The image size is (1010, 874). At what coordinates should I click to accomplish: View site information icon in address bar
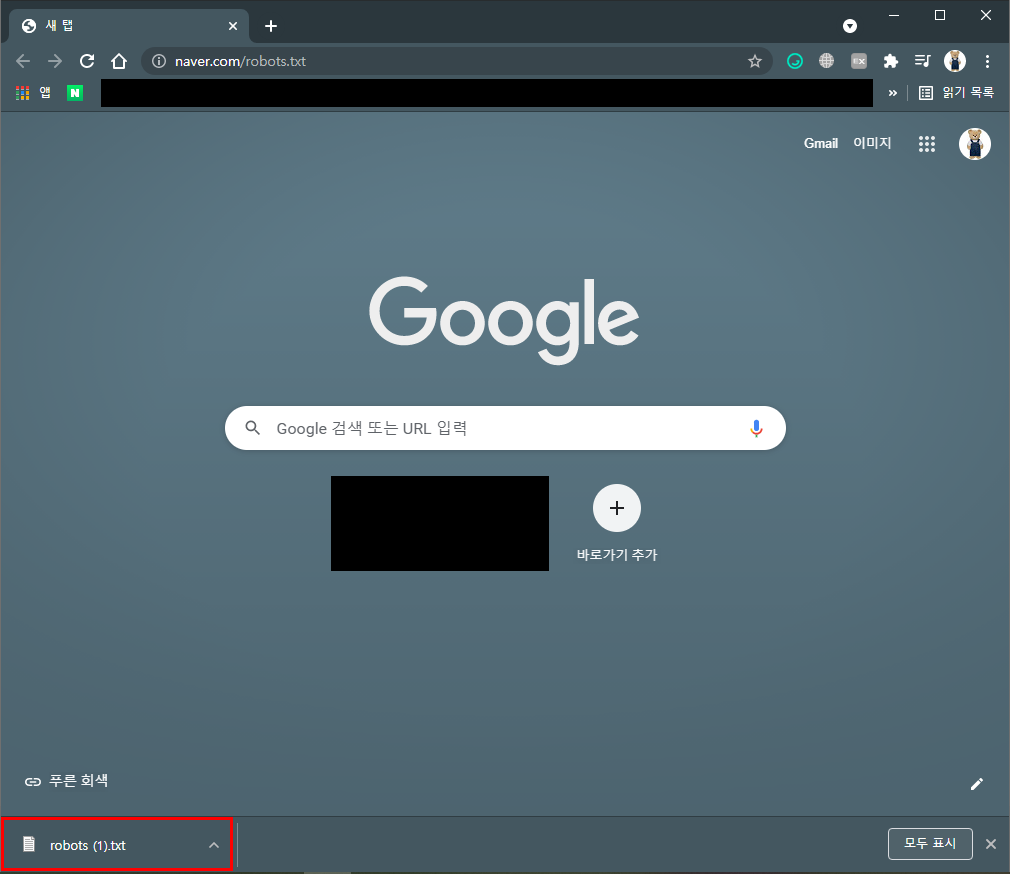click(x=158, y=61)
